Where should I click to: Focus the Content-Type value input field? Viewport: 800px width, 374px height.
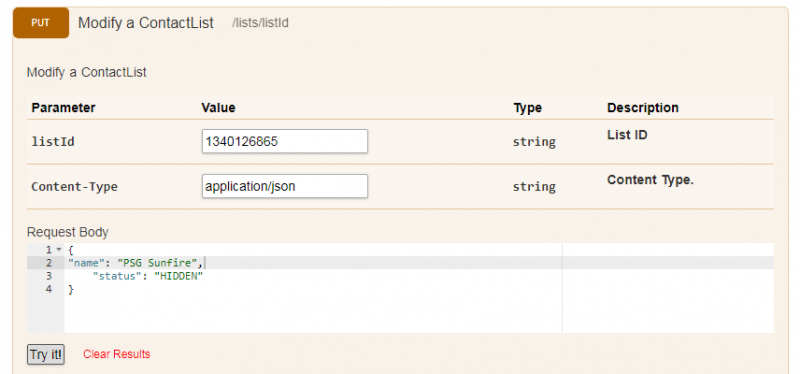click(285, 186)
